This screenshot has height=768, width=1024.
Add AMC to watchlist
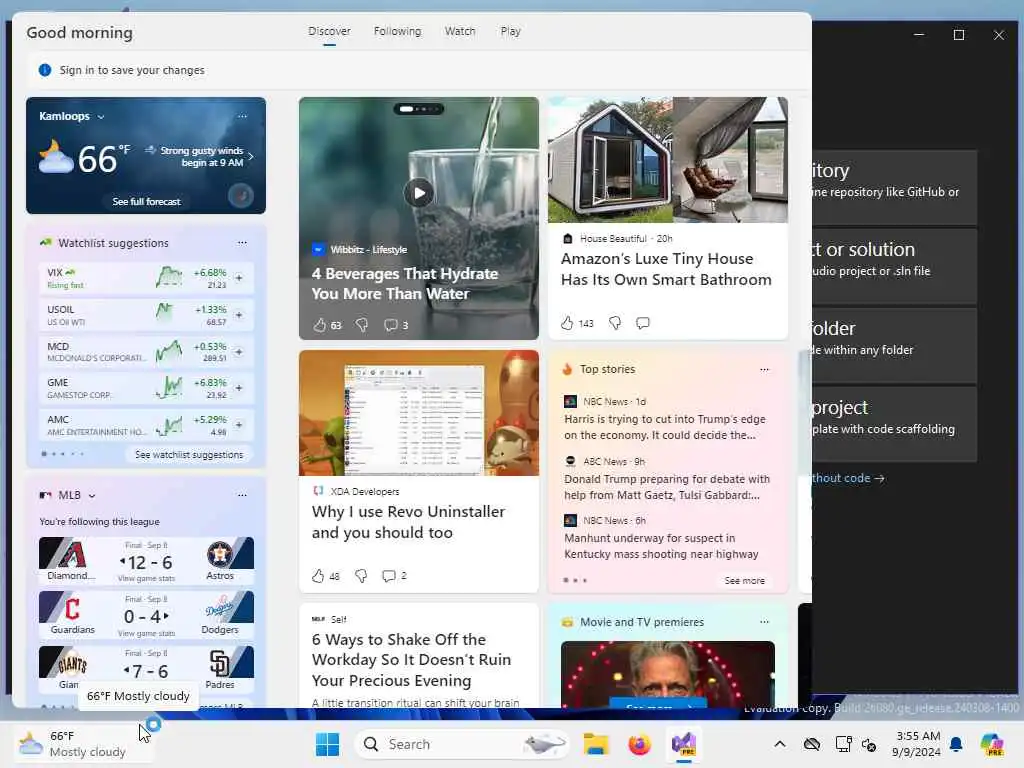point(239,424)
